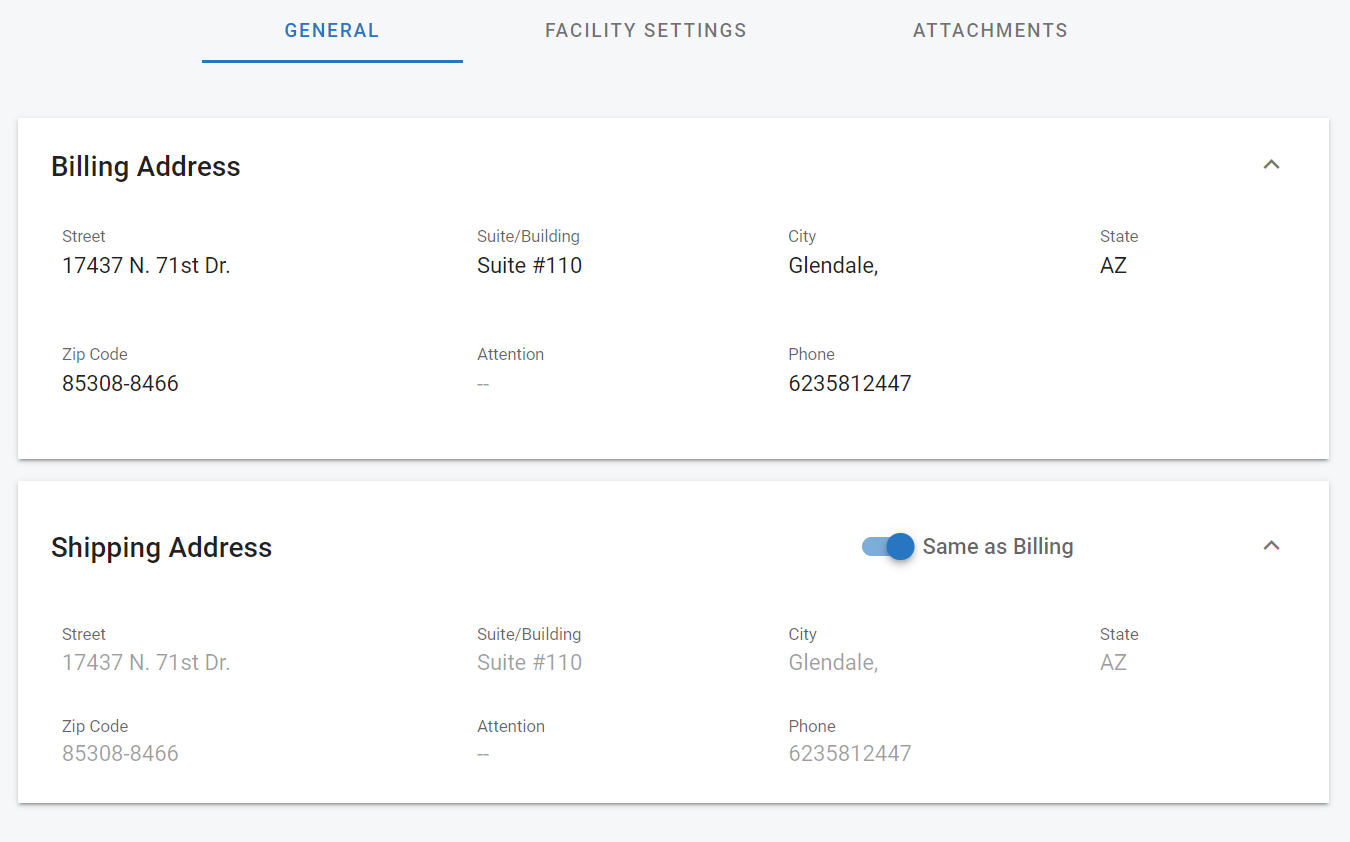Click the shipping City value Glendale
Screen dimensions: 1350x842
click(x=833, y=663)
